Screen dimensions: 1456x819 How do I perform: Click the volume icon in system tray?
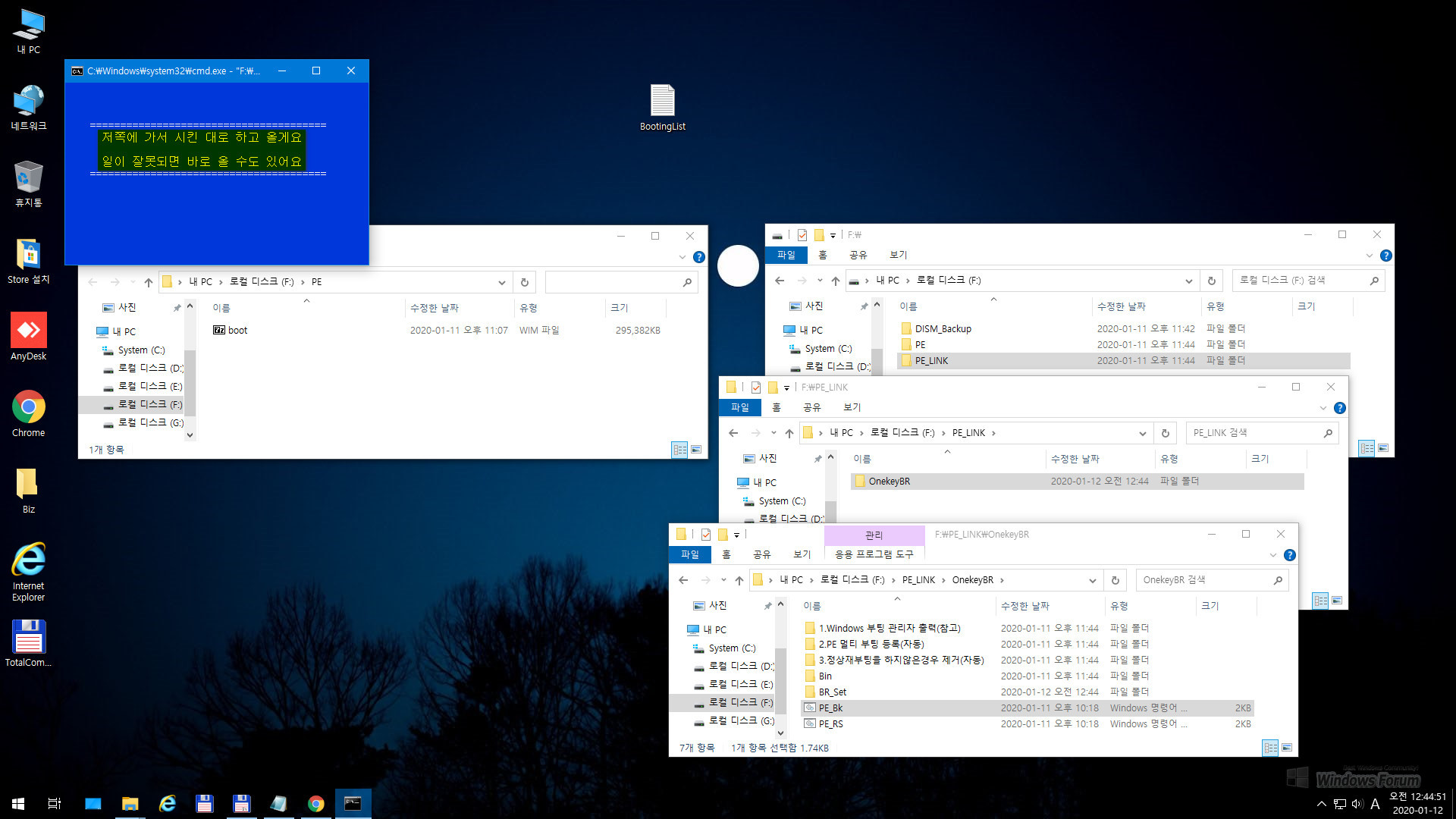click(x=1357, y=804)
